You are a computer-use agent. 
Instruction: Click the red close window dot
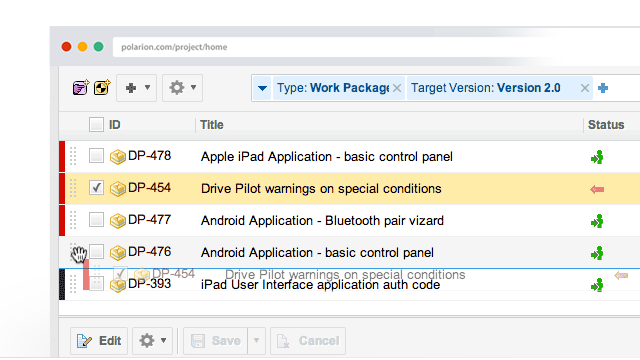point(67,47)
